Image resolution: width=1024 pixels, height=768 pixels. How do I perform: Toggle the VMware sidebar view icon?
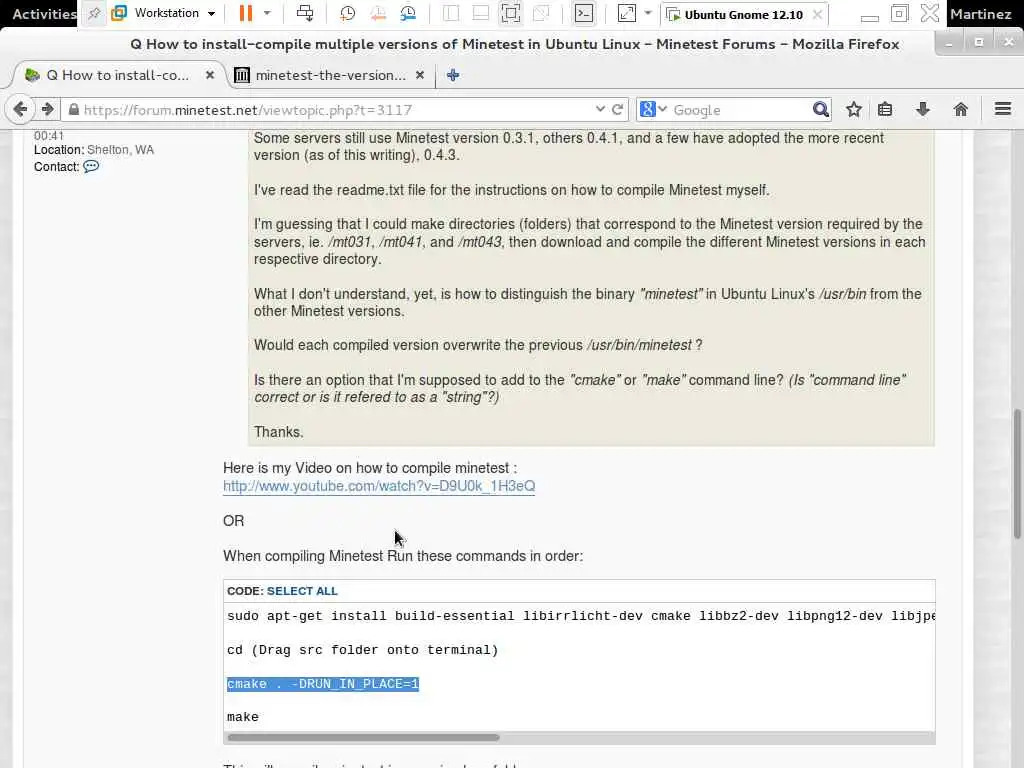pos(451,13)
